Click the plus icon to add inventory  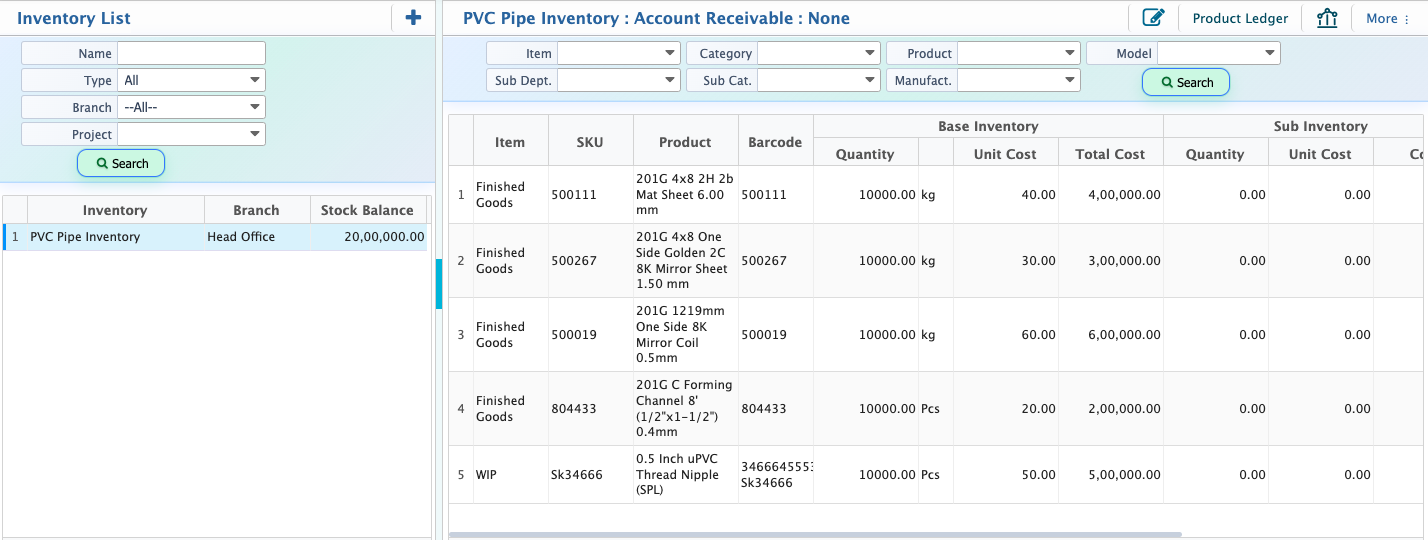click(413, 17)
